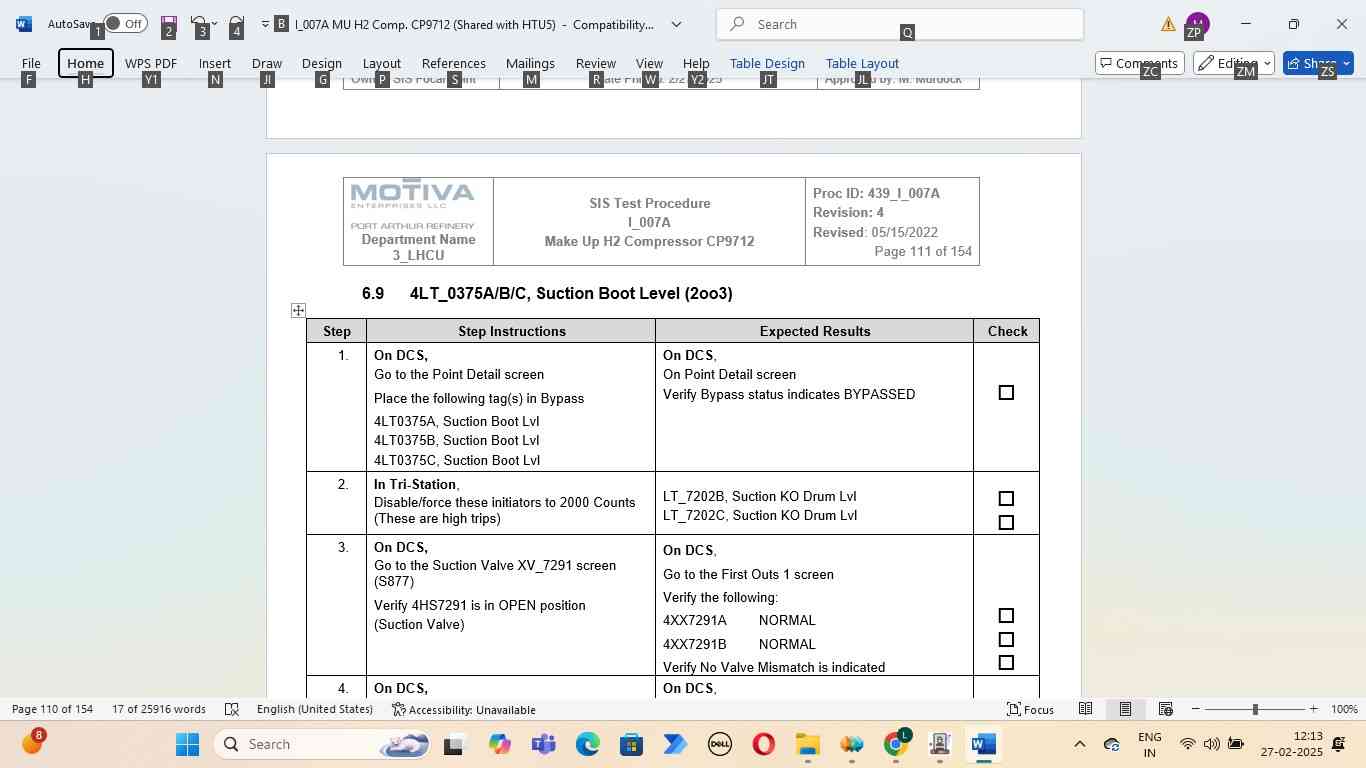Click the zoom slider handle
The height and width of the screenshot is (768, 1366).
click(1255, 709)
